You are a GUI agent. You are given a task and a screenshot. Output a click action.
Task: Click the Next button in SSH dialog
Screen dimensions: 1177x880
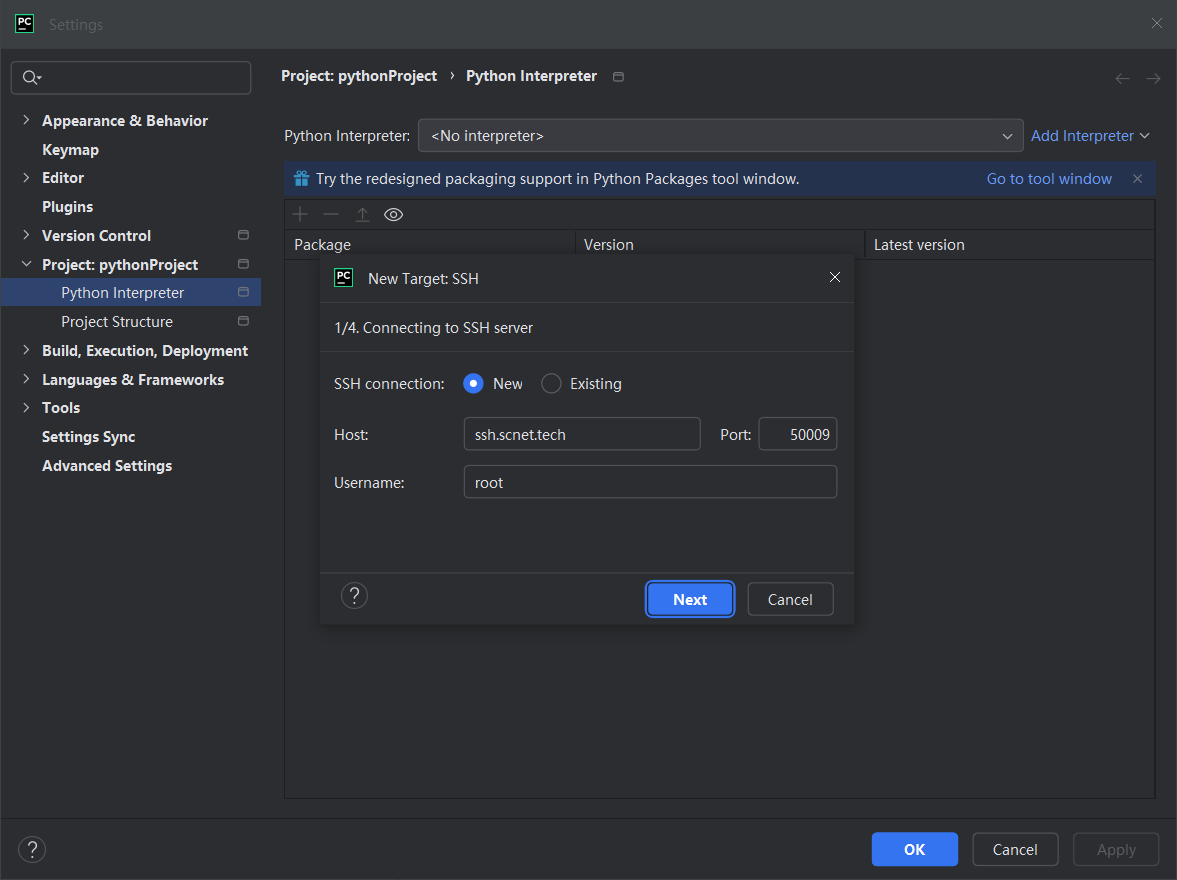pyautogui.click(x=690, y=600)
